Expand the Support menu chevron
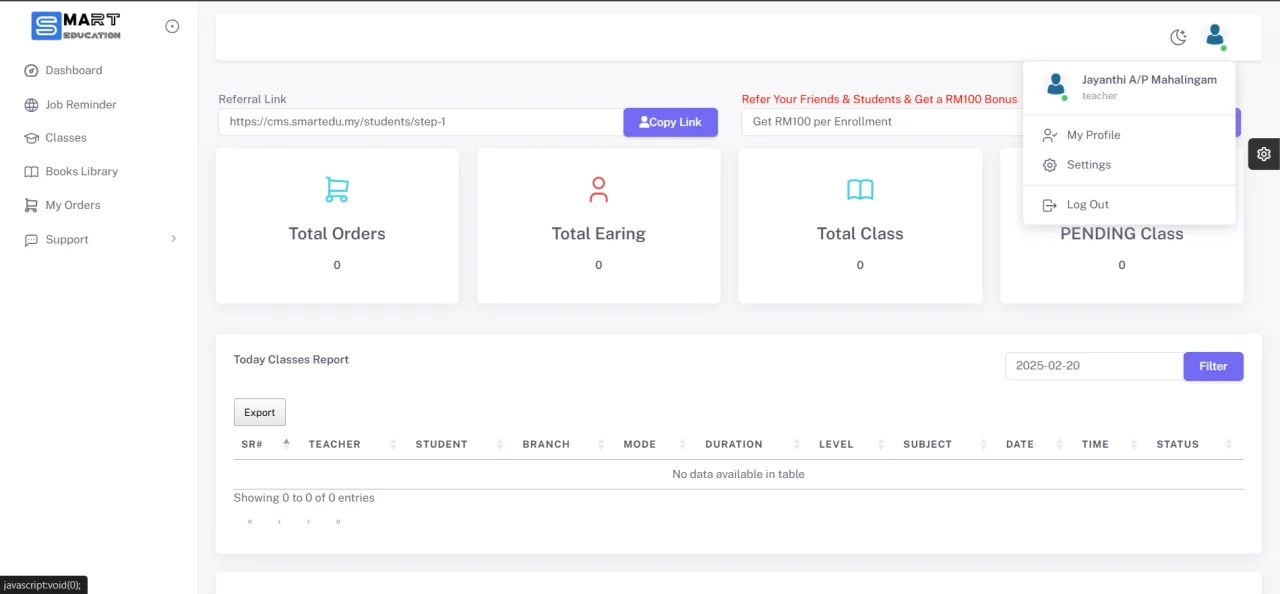Viewport: 1280px width, 594px height. tap(173, 239)
